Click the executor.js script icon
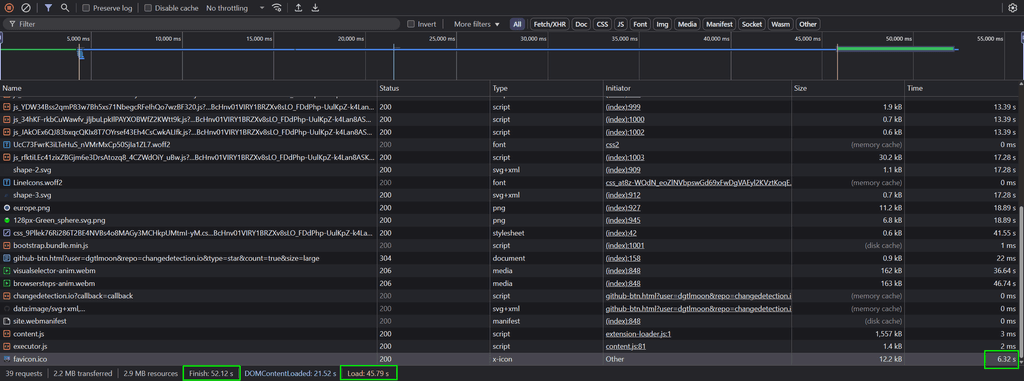The width and height of the screenshot is (1024, 381). tap(7, 346)
